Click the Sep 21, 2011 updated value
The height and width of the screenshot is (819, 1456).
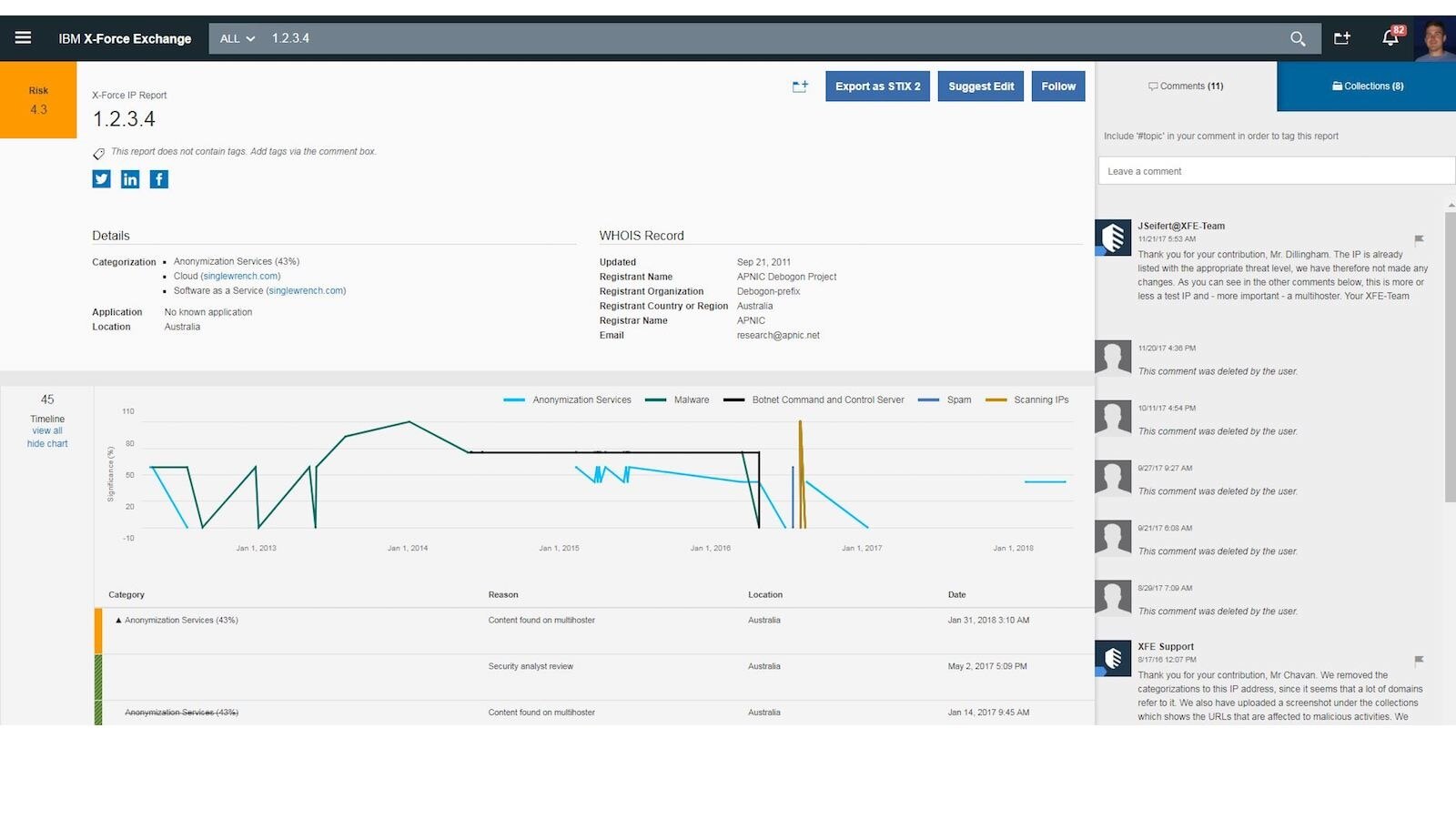(x=763, y=263)
